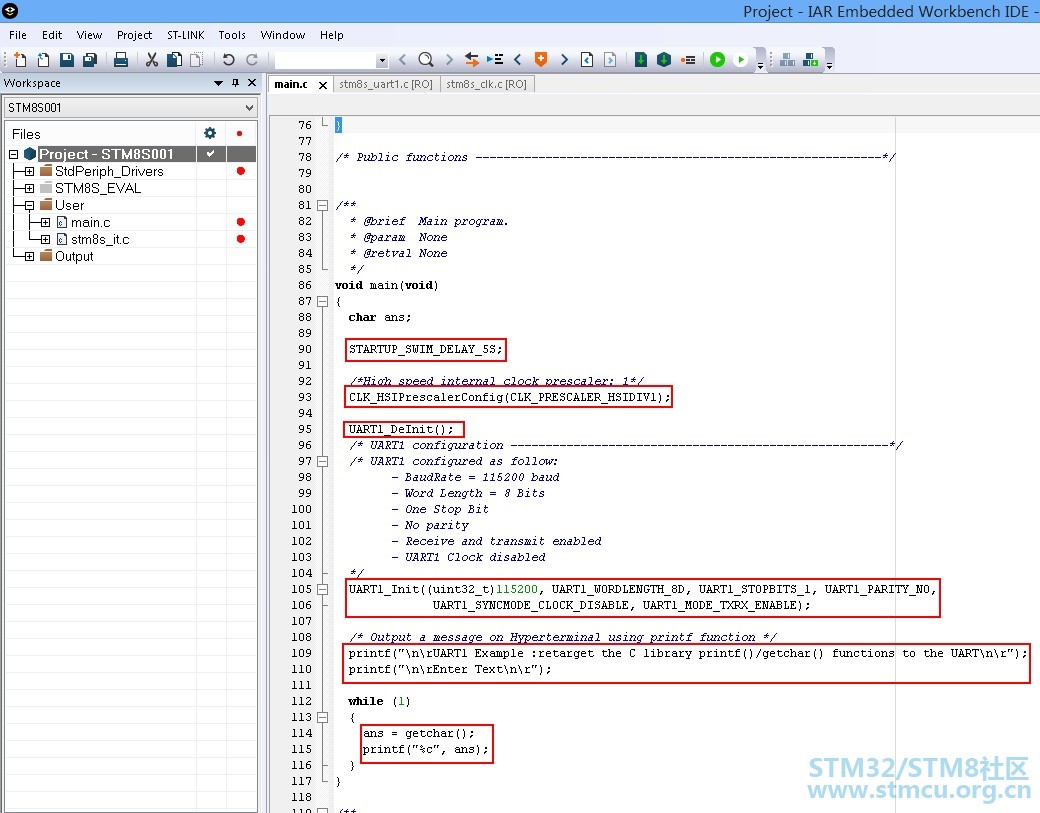Open the Tools menu
The width and height of the screenshot is (1040, 813).
[232, 35]
